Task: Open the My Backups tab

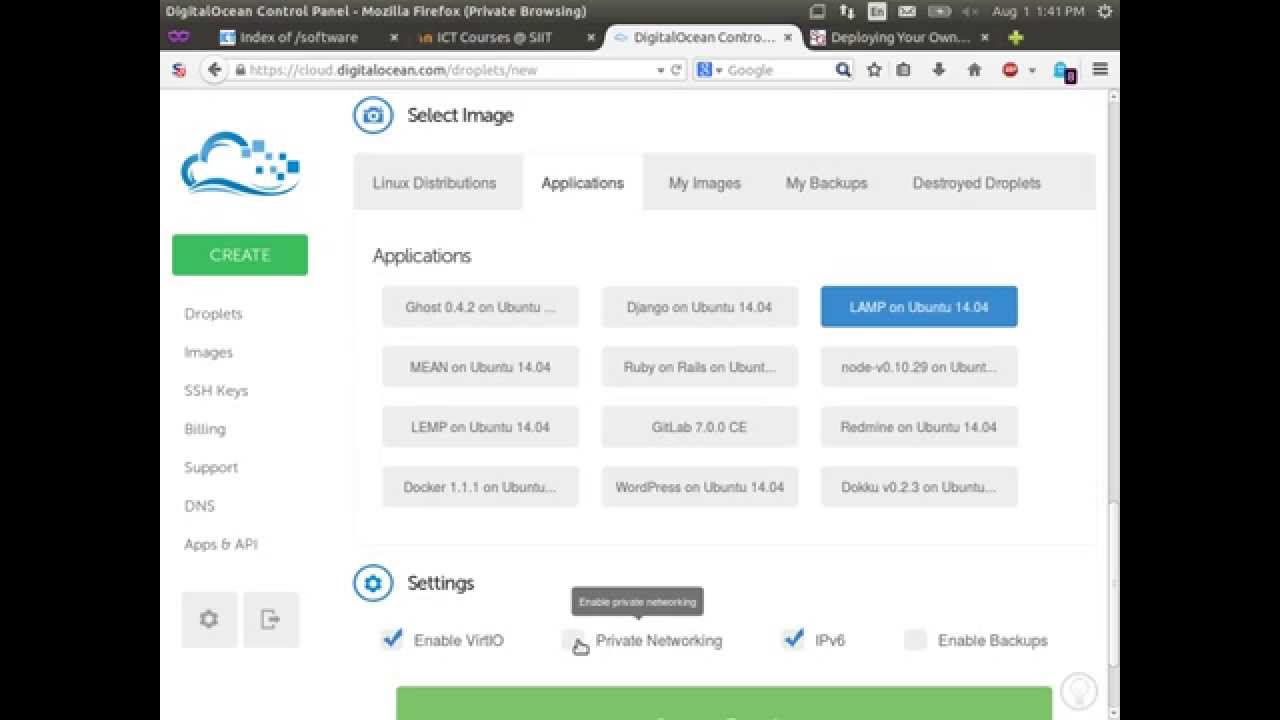Action: [826, 183]
